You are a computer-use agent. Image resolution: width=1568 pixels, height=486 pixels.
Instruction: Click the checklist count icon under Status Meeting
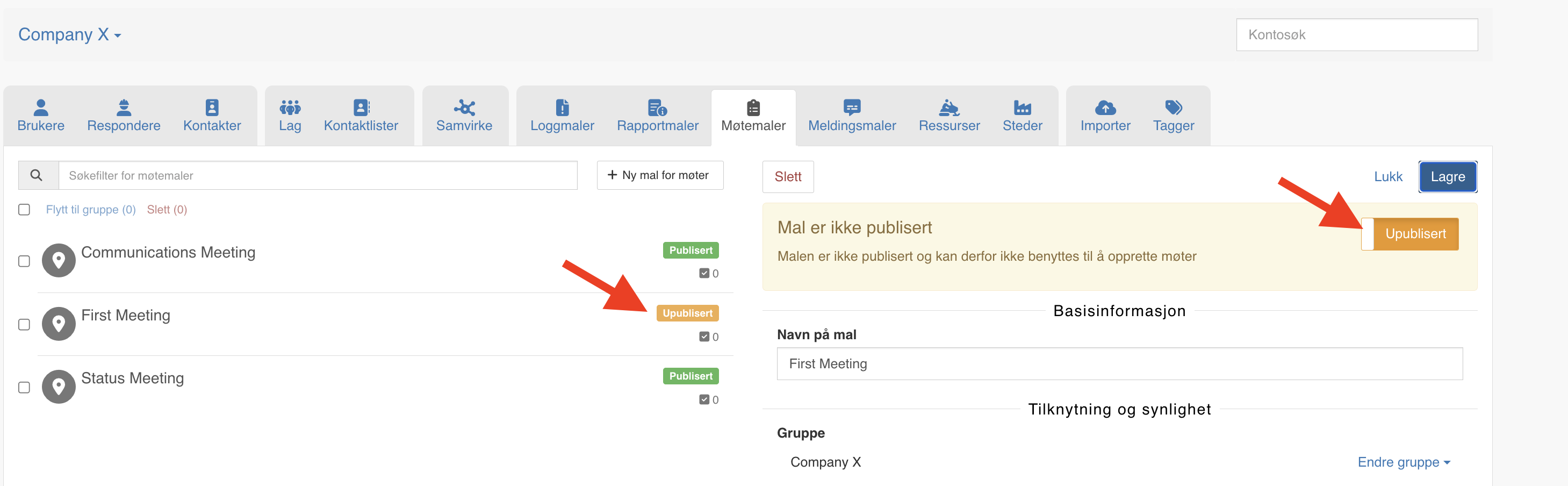[x=704, y=399]
